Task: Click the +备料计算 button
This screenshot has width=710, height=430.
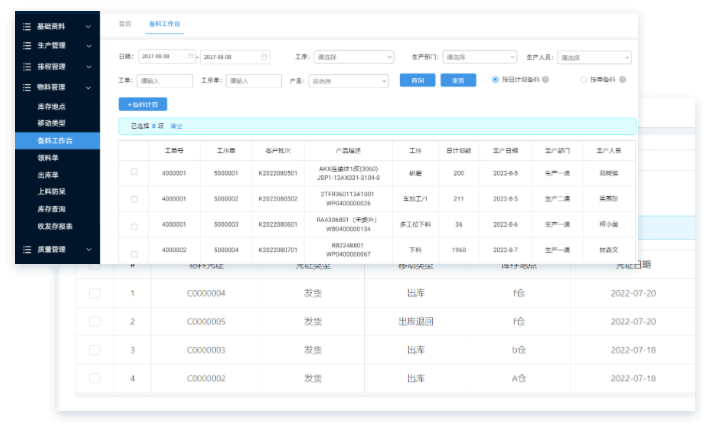Action: point(143,105)
